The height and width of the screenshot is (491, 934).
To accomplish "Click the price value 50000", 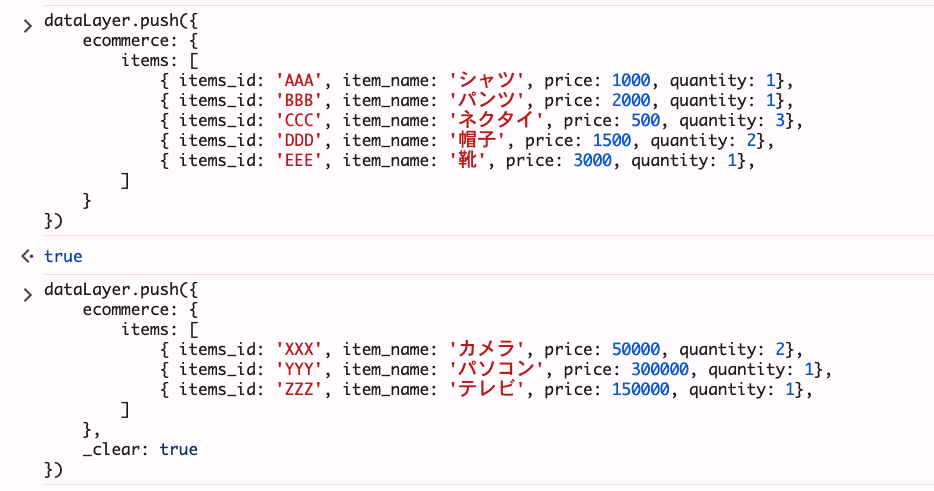I will coord(636,349).
